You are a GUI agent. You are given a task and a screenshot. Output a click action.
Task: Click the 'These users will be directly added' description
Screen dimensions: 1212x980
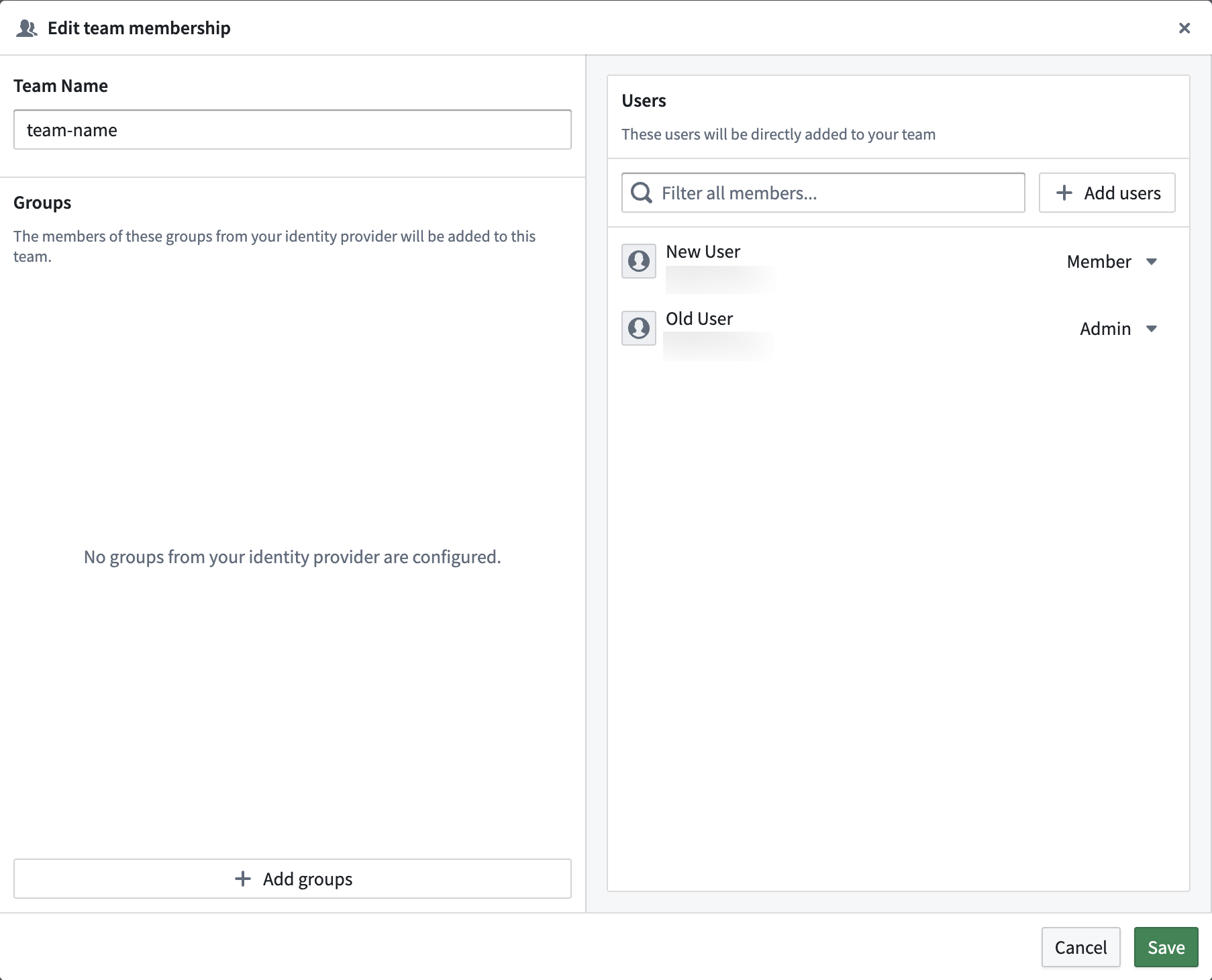pyautogui.click(x=778, y=134)
